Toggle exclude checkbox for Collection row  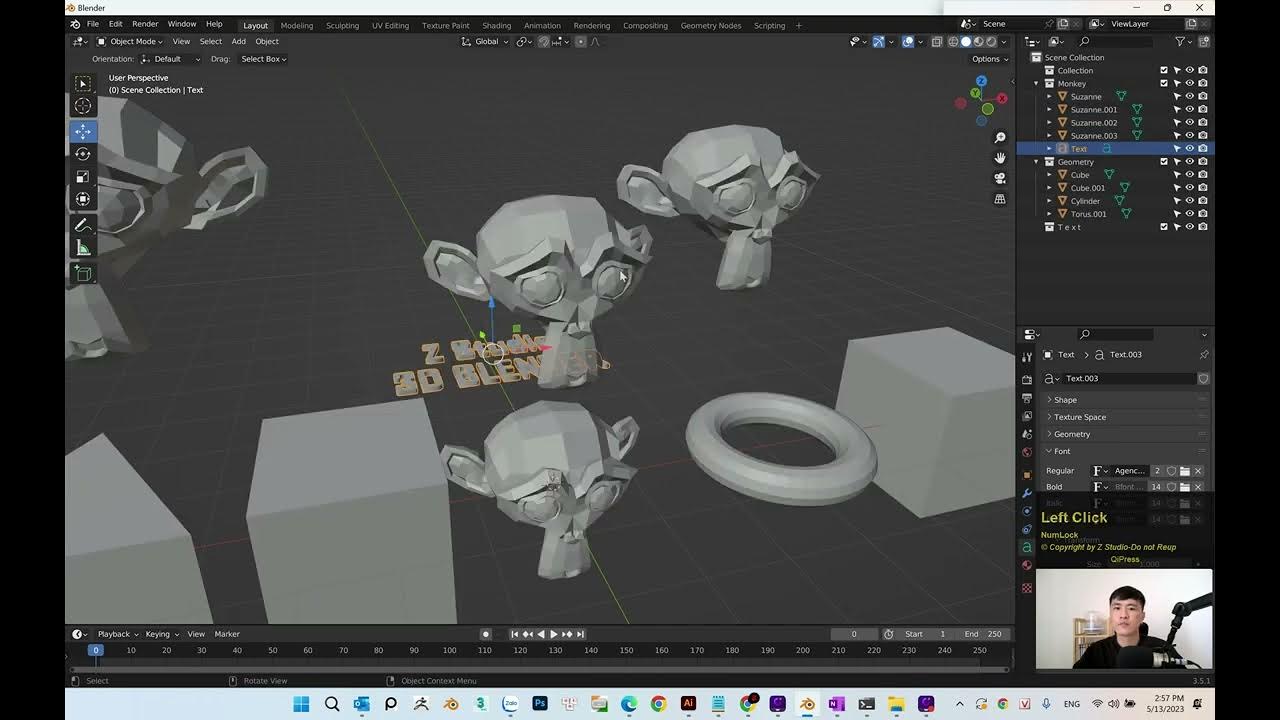1164,71
